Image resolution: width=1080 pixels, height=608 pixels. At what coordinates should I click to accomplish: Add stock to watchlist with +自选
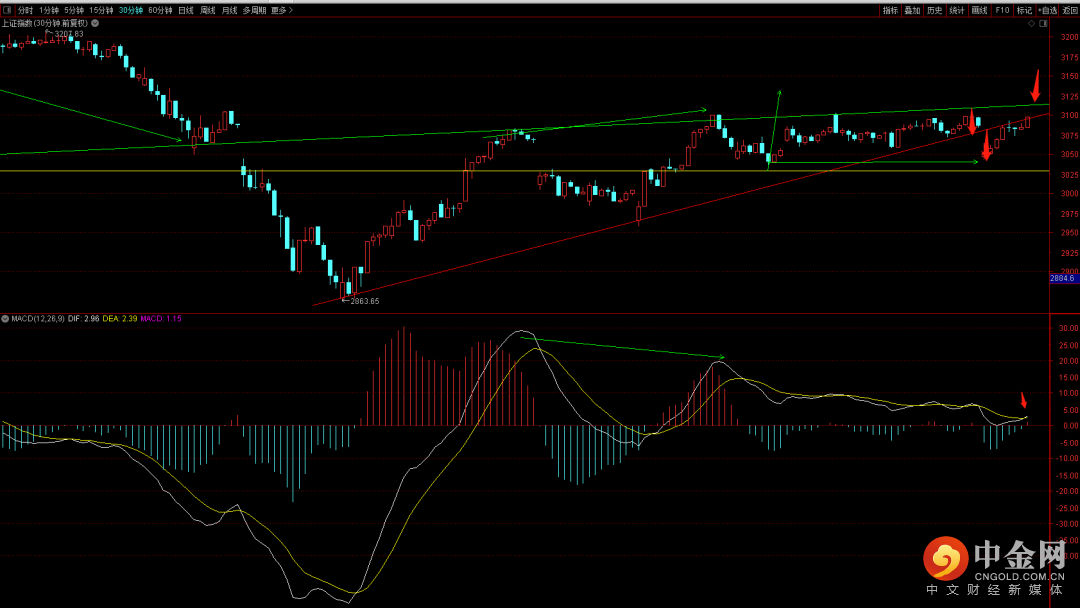pyautogui.click(x=1047, y=10)
